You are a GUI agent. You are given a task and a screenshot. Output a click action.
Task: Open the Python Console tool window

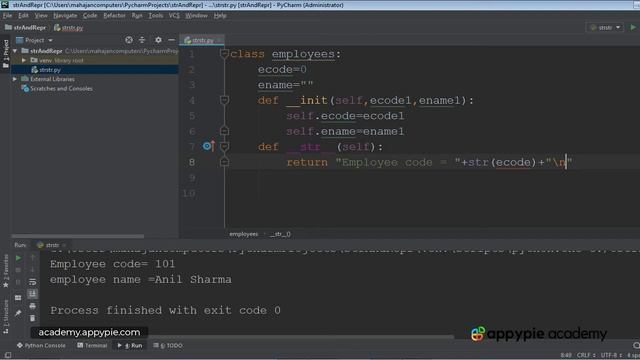(x=41, y=345)
